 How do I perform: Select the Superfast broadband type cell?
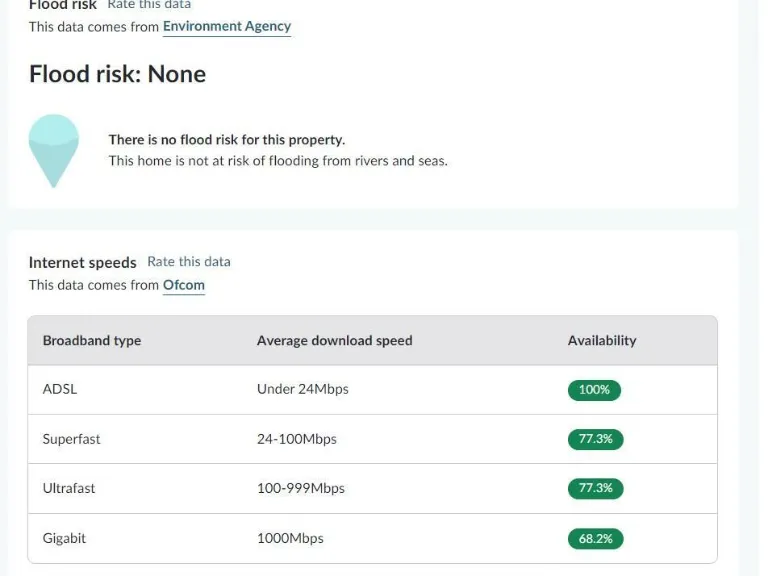pyautogui.click(x=71, y=439)
